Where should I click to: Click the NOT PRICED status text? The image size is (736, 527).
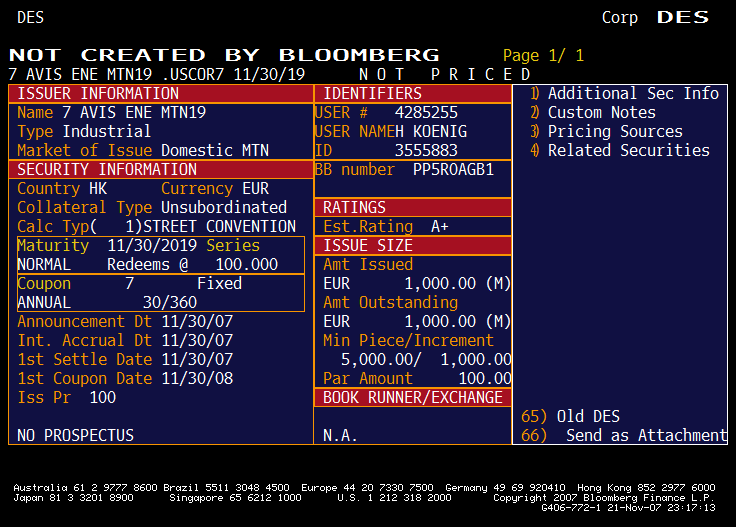[x=445, y=75]
